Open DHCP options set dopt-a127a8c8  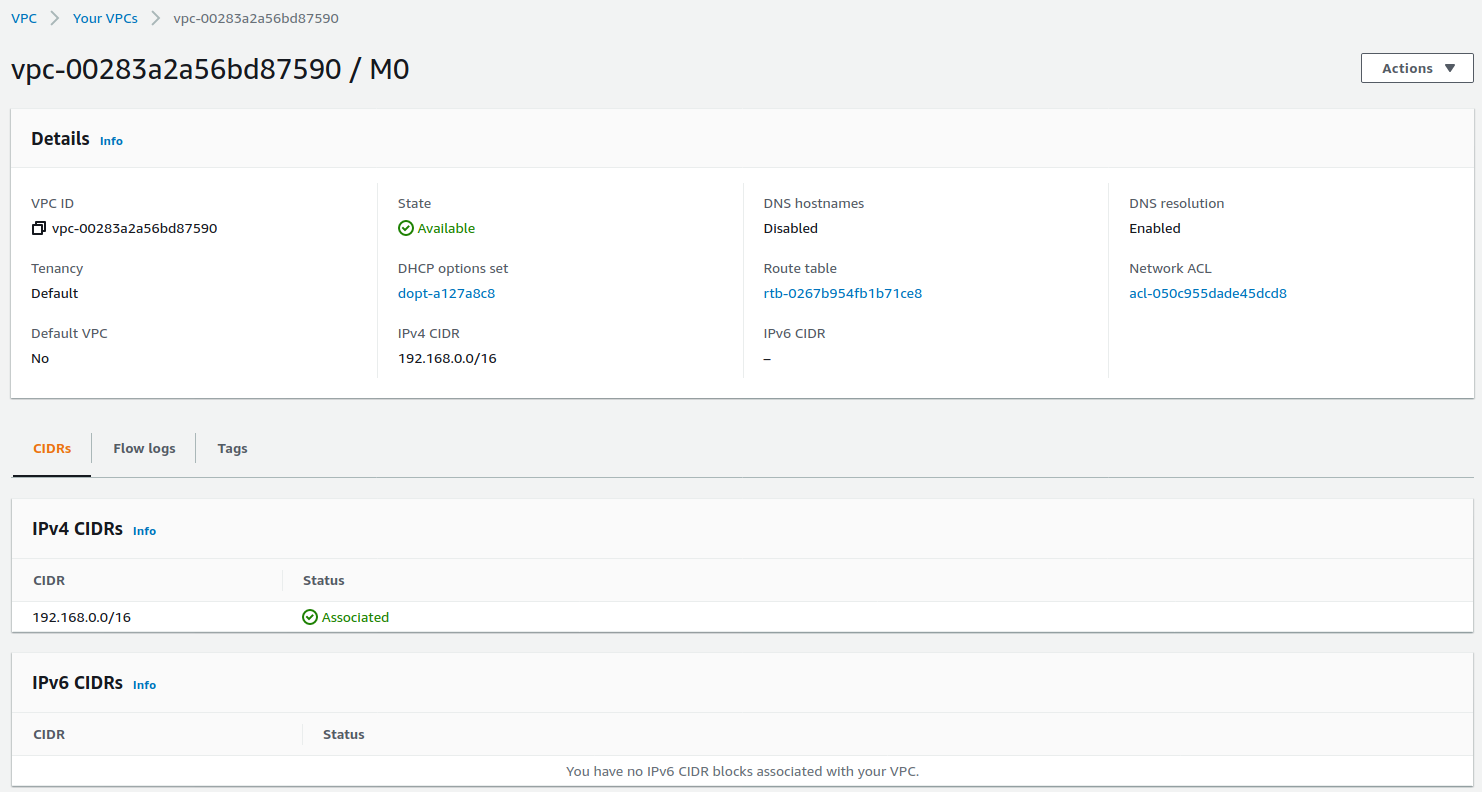tap(446, 293)
